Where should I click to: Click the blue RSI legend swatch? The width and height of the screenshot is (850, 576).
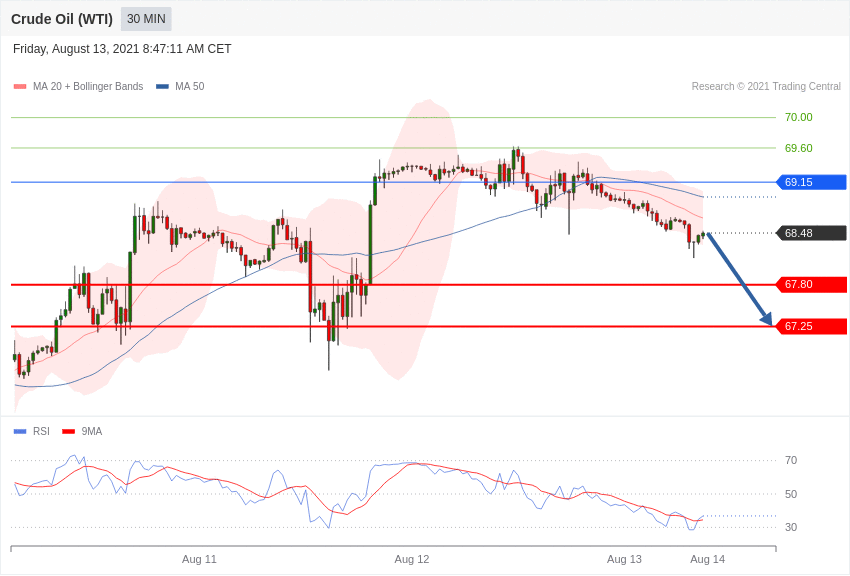(20, 431)
